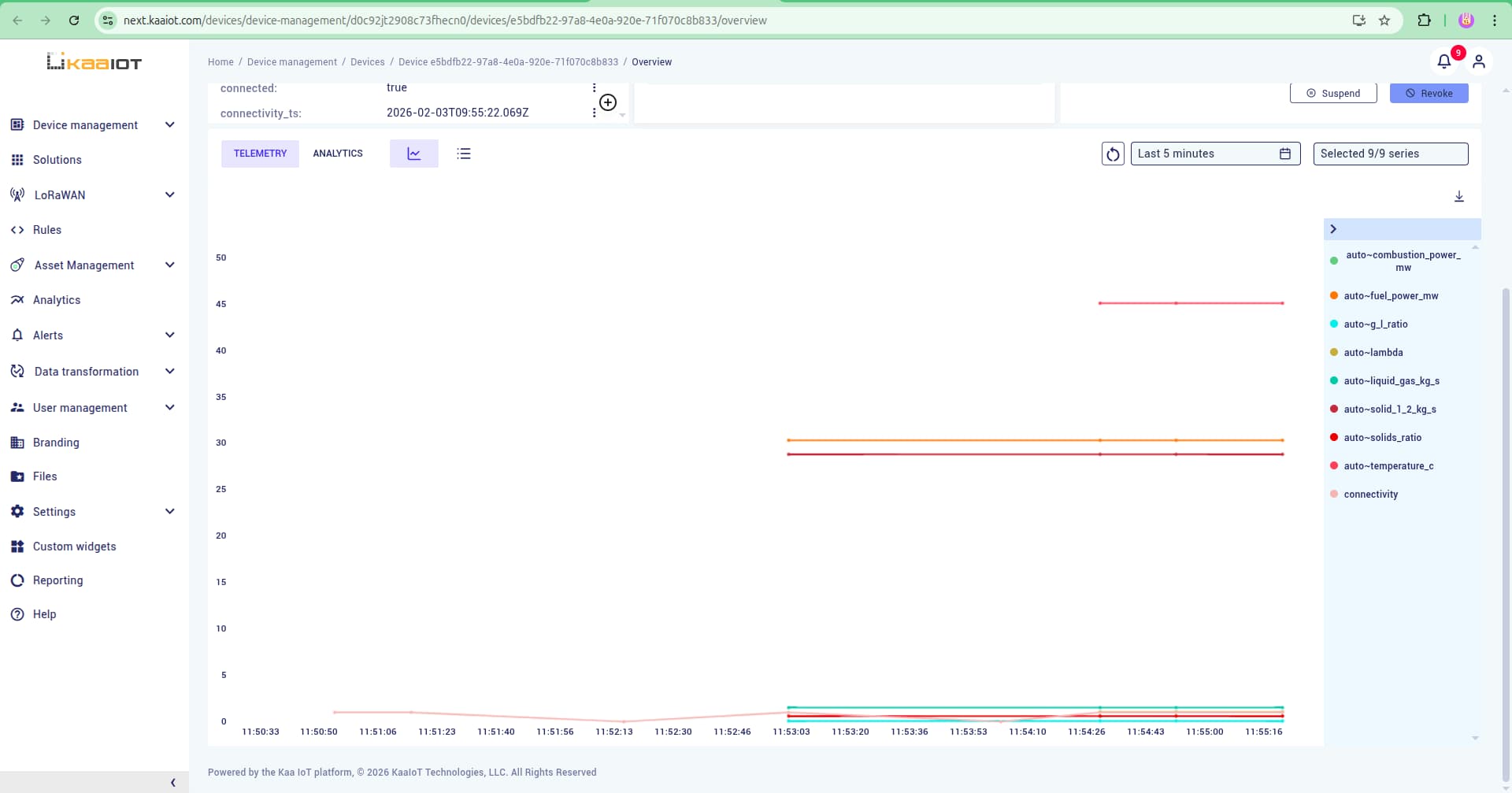Switch to the ANALYTICS tab
Image resolution: width=1512 pixels, height=793 pixels.
pyautogui.click(x=338, y=154)
